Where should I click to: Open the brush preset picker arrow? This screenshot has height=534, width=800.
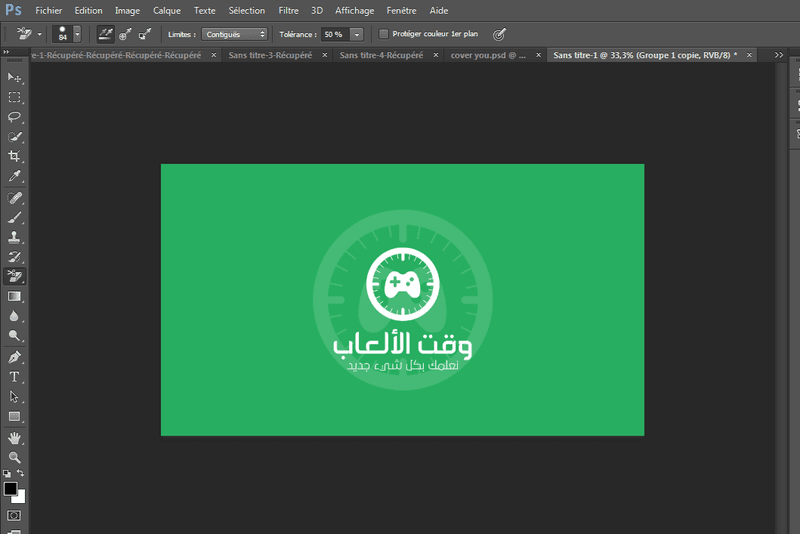click(77, 34)
